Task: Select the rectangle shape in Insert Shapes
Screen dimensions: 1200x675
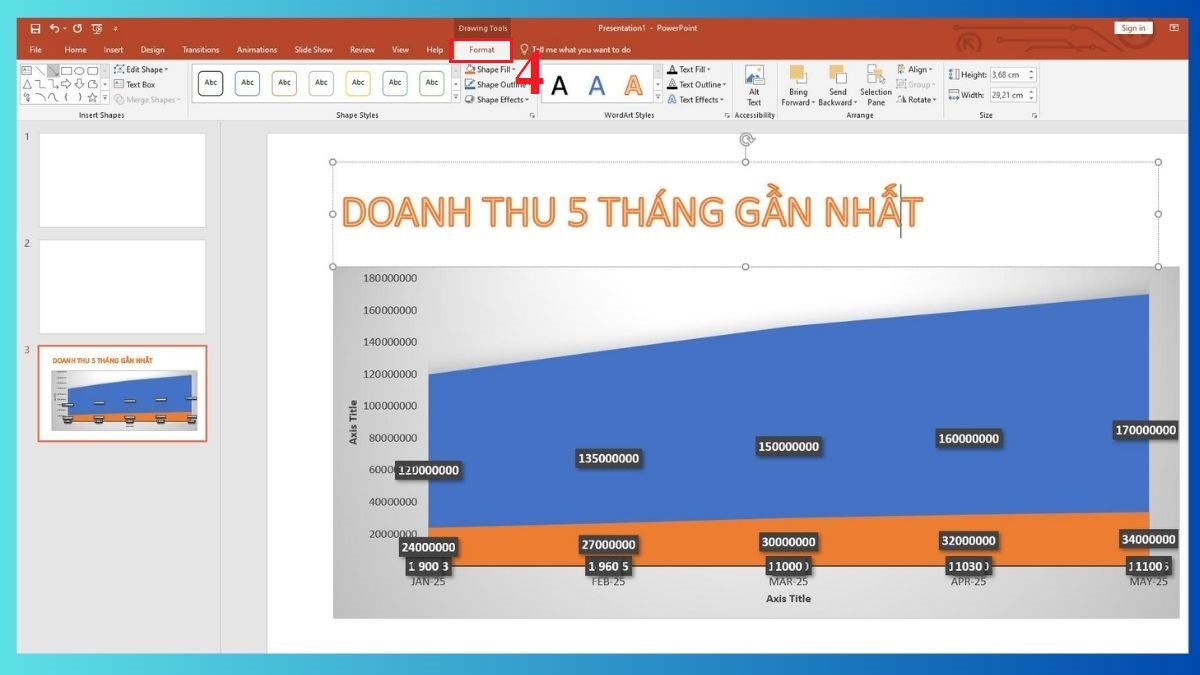Action: (x=67, y=71)
